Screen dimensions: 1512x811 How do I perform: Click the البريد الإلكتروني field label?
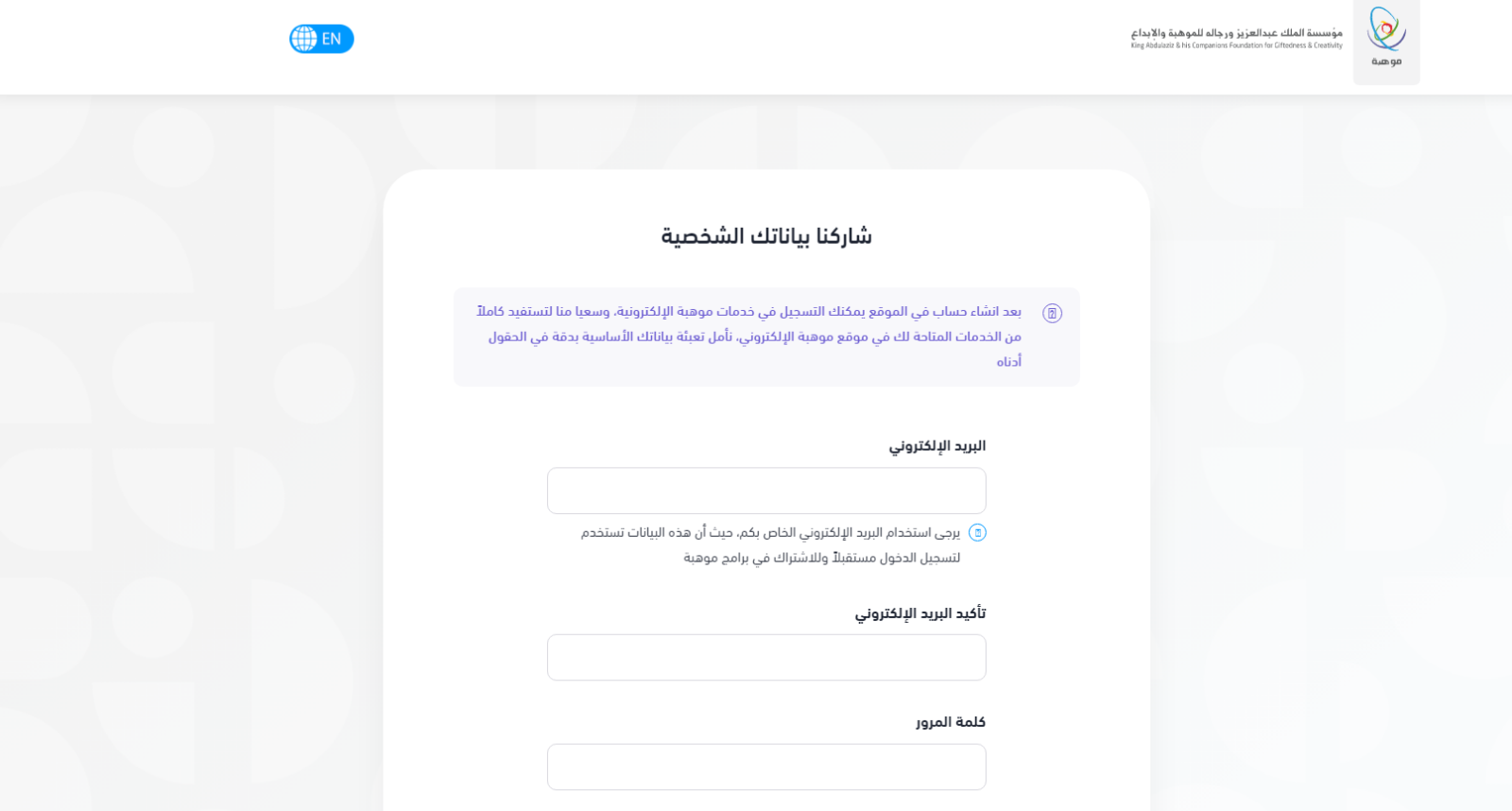point(936,446)
